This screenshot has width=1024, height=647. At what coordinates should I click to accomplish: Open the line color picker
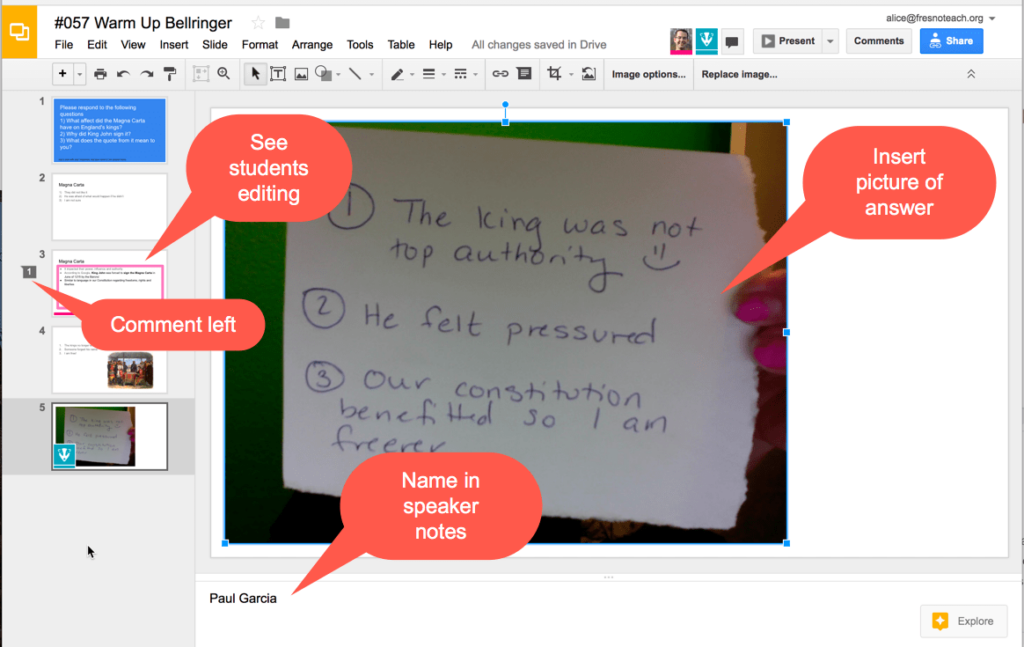point(400,73)
